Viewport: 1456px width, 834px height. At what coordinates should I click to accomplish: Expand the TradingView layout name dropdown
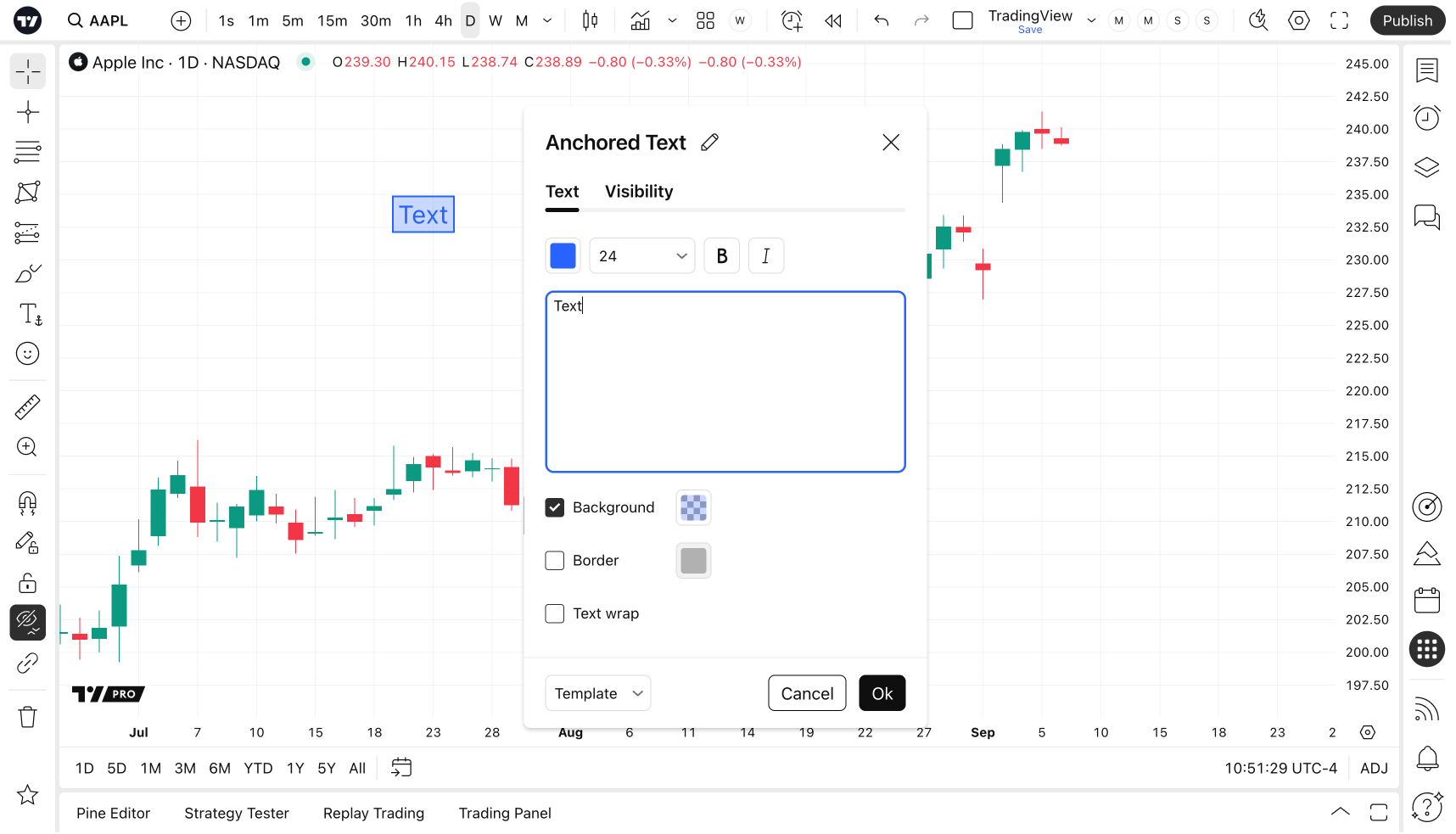click(x=1092, y=20)
